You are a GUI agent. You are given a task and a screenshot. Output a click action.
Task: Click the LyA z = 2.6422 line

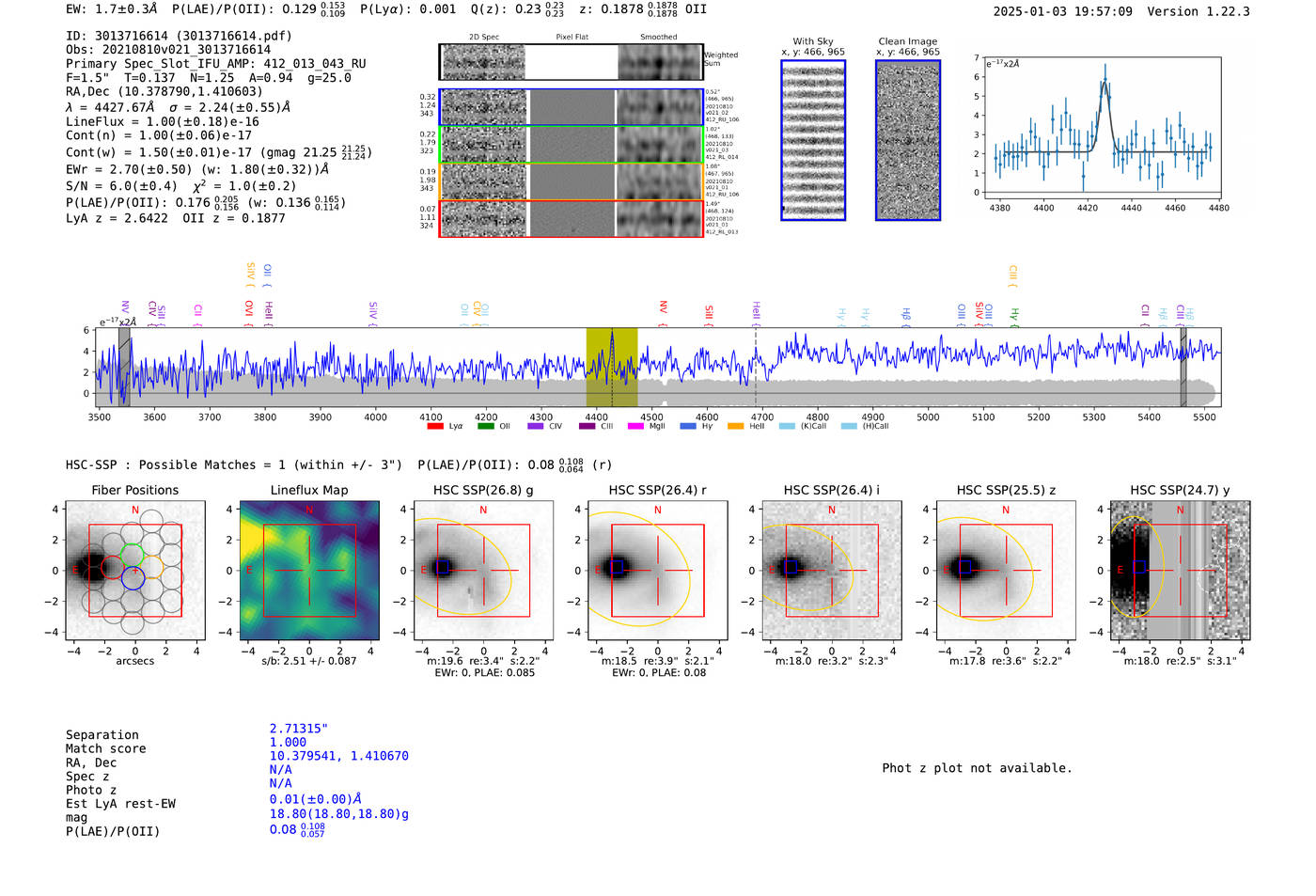click(117, 218)
